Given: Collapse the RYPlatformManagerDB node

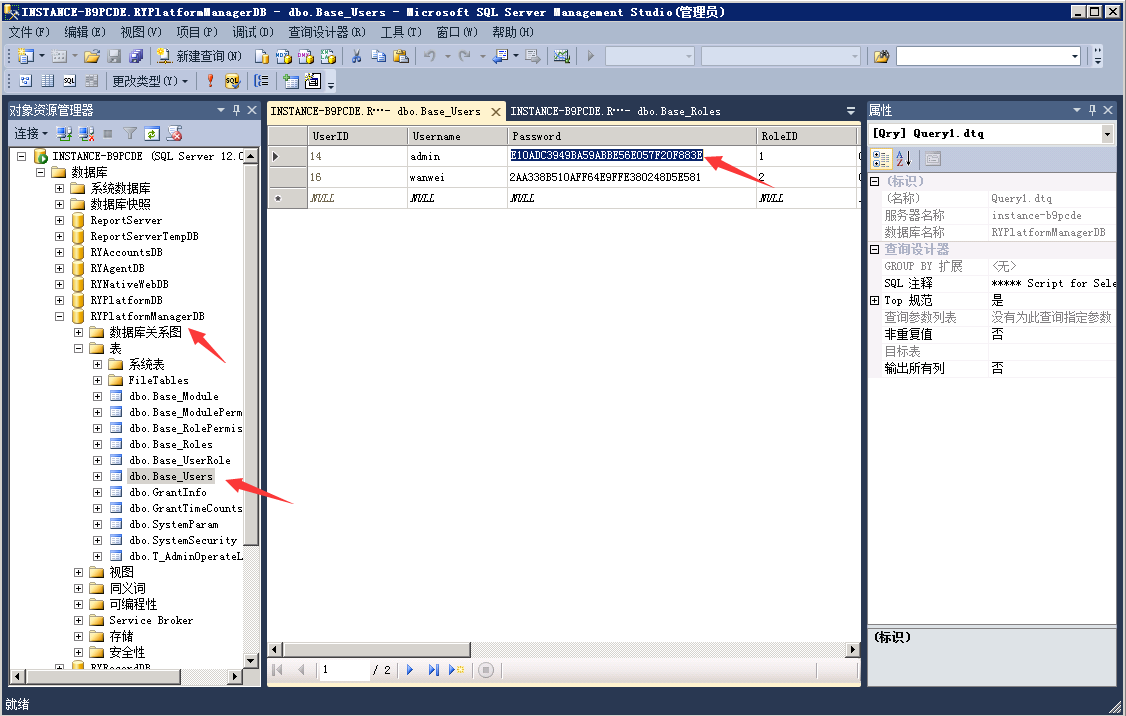Looking at the screenshot, I should click(x=60, y=316).
